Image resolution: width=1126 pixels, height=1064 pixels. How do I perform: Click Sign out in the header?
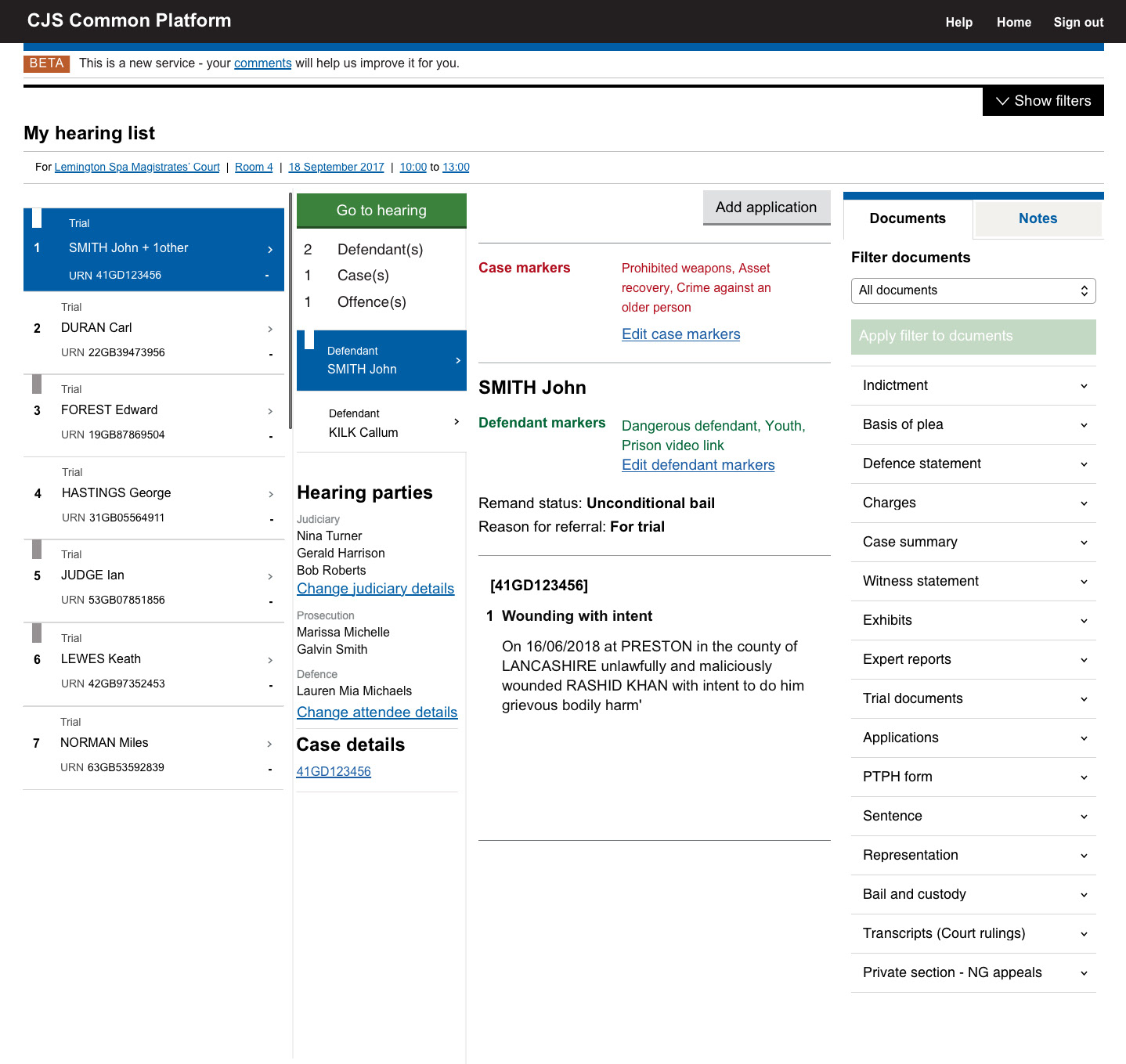click(x=1078, y=22)
